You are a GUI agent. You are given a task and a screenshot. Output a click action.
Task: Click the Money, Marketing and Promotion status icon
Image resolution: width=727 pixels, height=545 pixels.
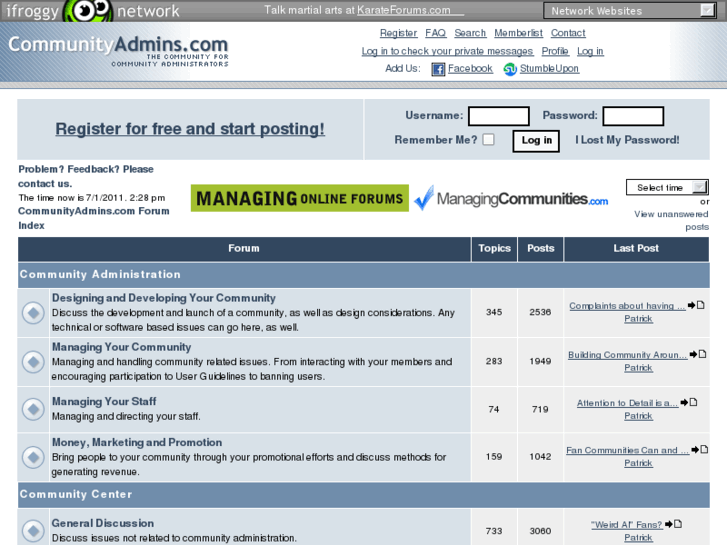coord(33,457)
